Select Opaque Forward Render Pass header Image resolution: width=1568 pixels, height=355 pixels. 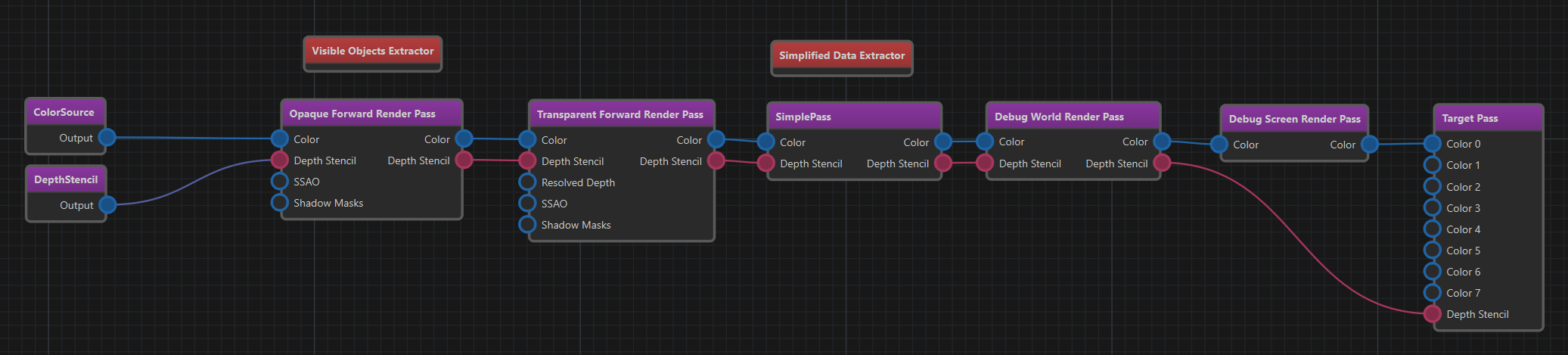[x=371, y=114]
